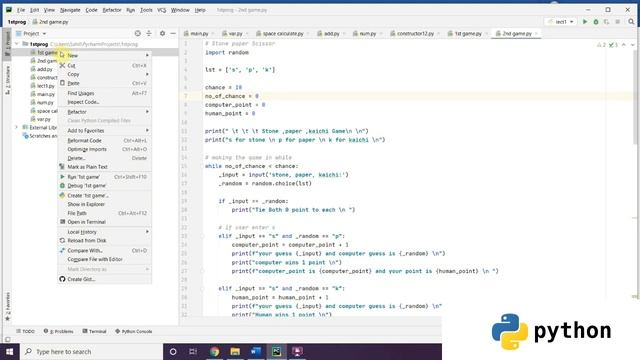640x360 pixels.
Task: Click the tool windows toggle in status bar corner
Action: pyautogui.click(x=7, y=340)
